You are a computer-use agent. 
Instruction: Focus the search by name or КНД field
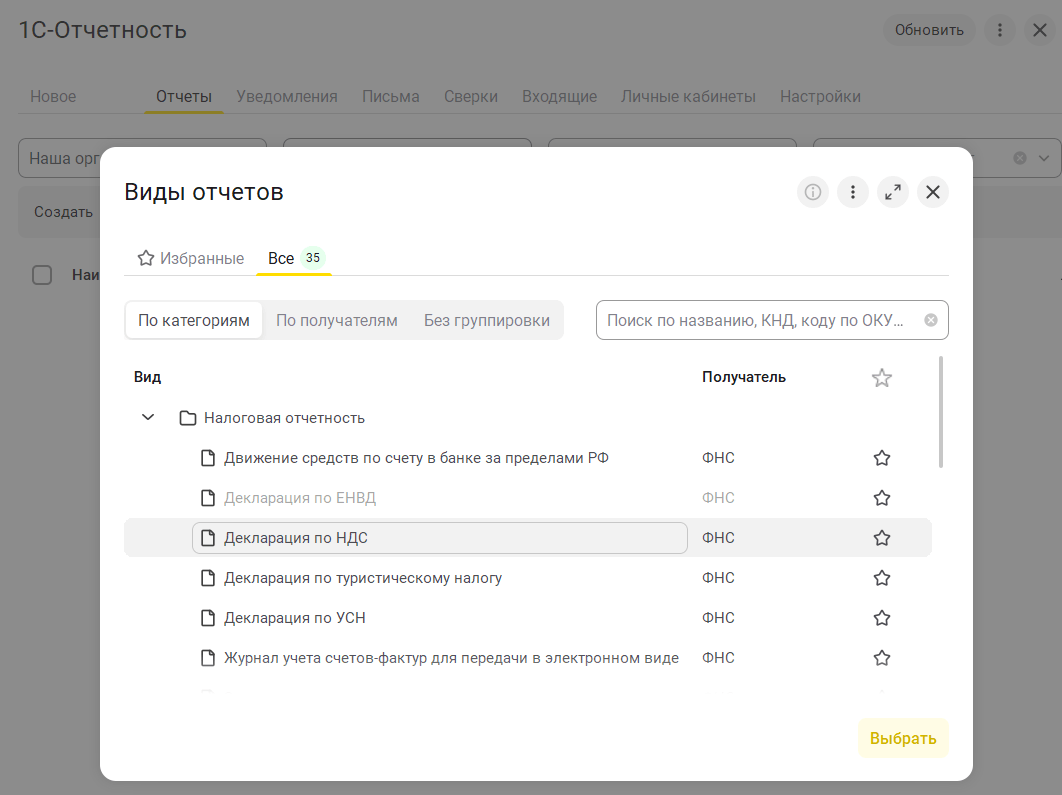[x=755, y=321]
